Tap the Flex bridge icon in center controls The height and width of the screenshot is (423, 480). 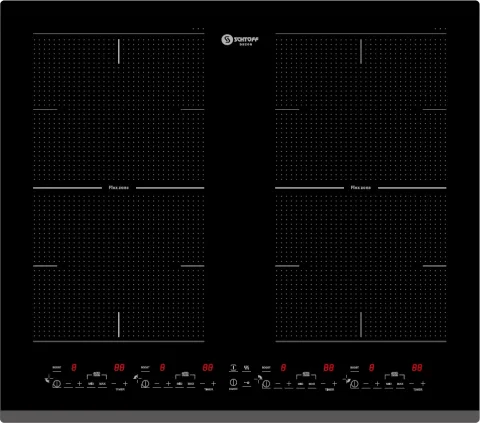[233, 367]
